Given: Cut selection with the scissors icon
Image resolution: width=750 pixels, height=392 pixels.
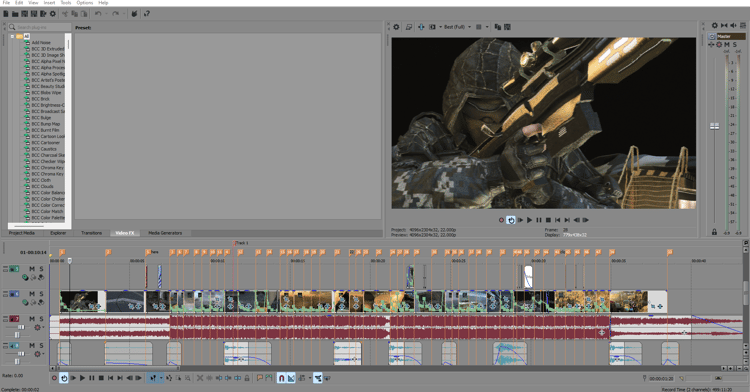Looking at the screenshot, I should point(65,14).
